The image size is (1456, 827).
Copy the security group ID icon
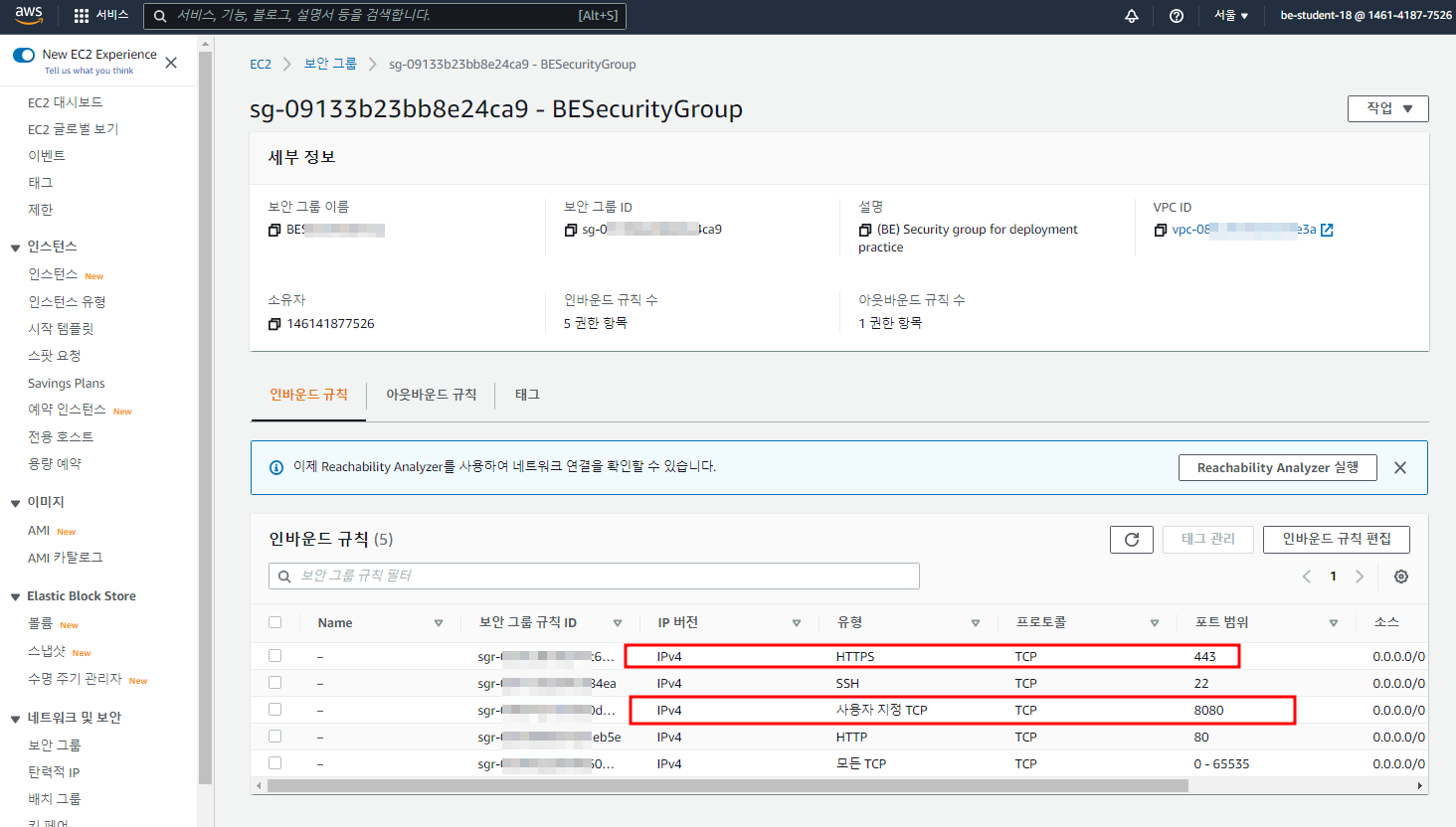[571, 230]
